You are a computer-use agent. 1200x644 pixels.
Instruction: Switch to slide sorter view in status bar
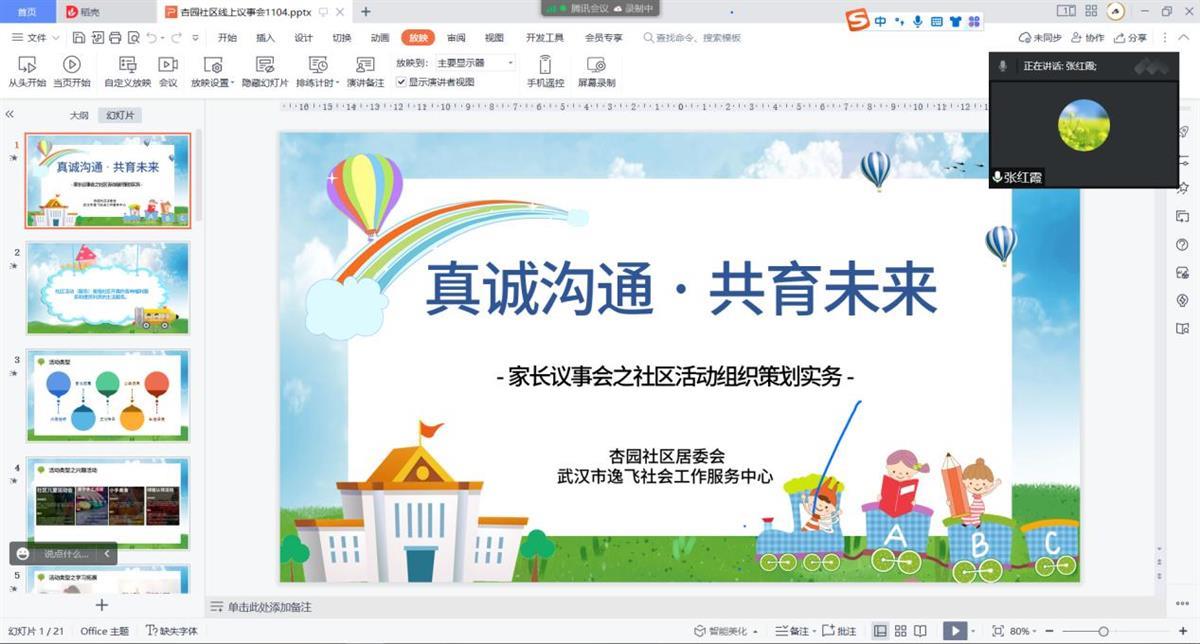[x=901, y=631]
